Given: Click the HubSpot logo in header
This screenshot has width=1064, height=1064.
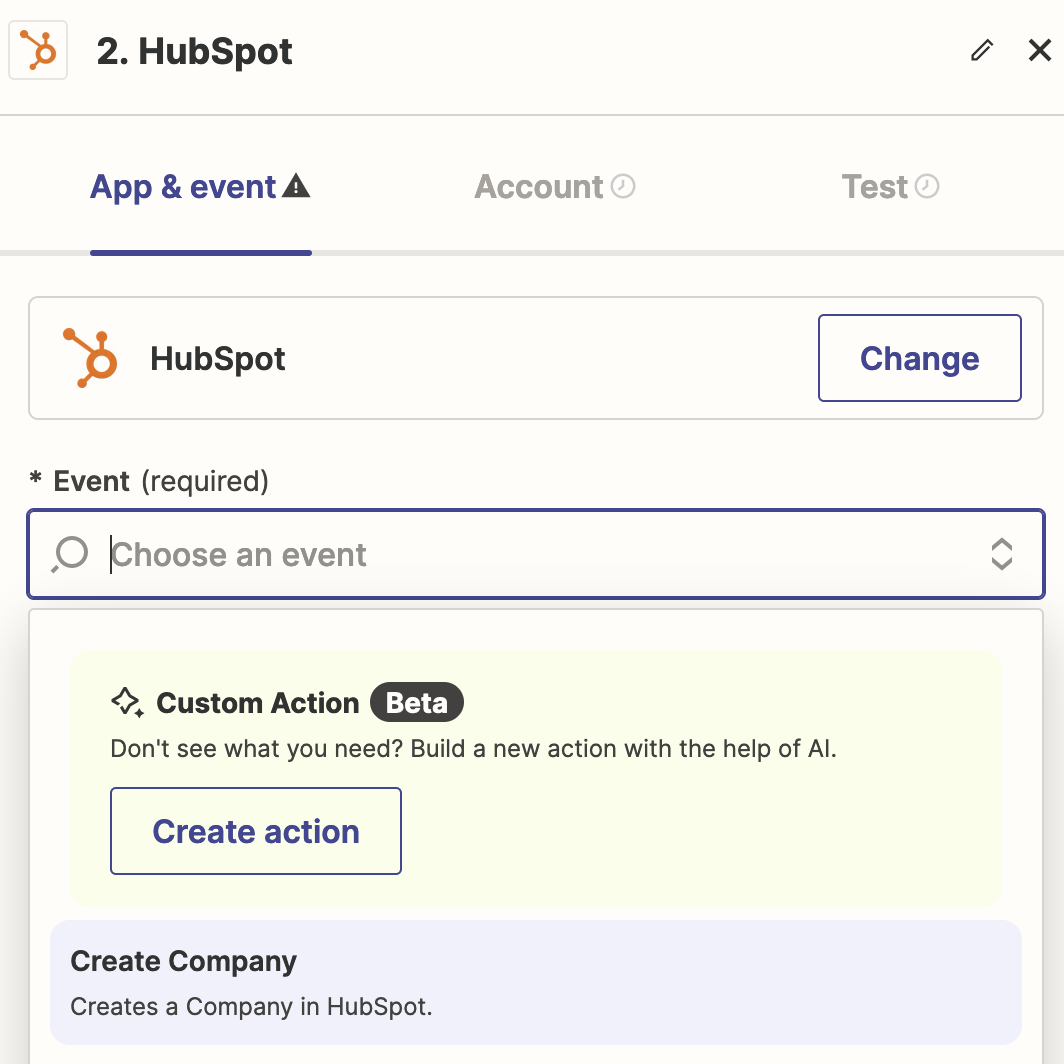Looking at the screenshot, I should pos(38,50).
